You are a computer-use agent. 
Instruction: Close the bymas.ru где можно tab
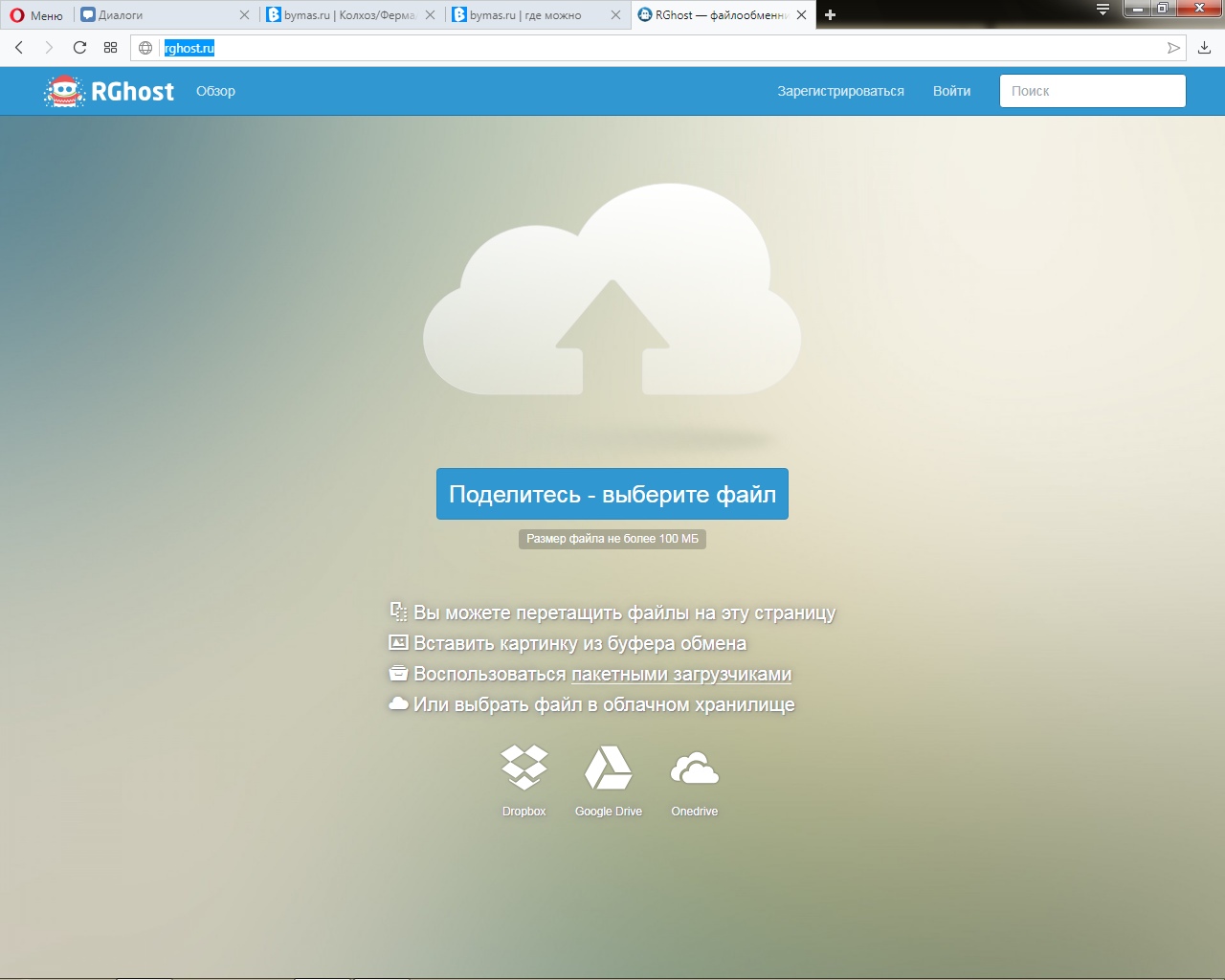coord(615,15)
